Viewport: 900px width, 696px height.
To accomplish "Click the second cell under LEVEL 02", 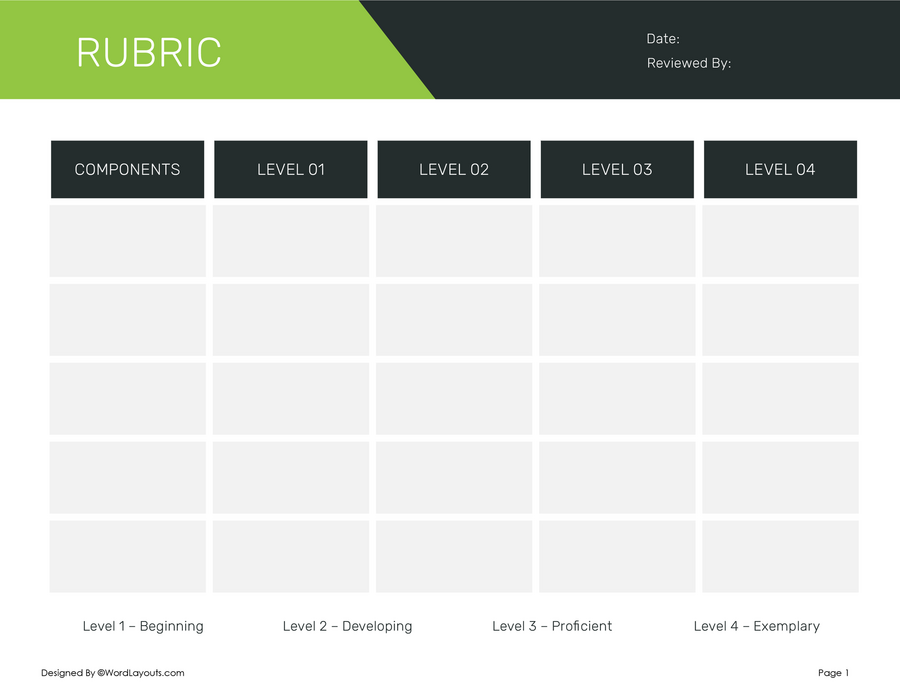I will click(x=454, y=319).
